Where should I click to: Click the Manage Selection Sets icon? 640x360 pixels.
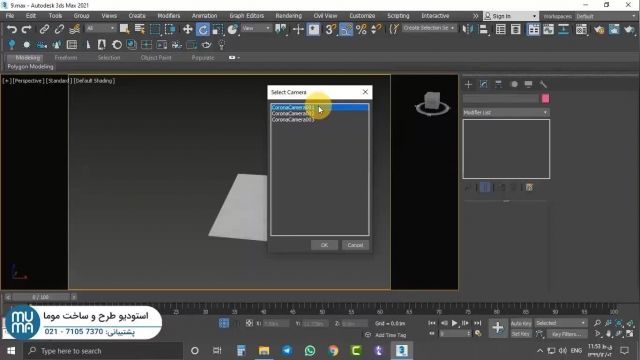pos(394,29)
